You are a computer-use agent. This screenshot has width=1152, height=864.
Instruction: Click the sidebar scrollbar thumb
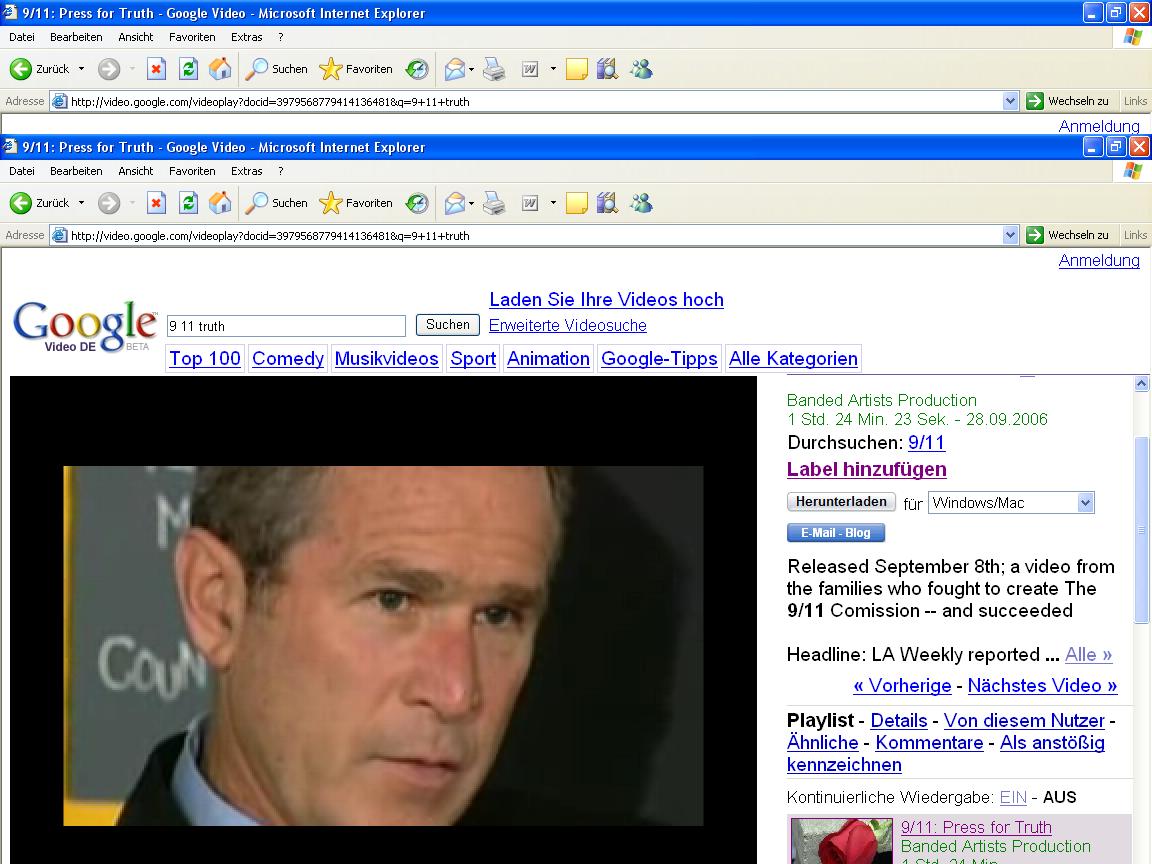(x=1141, y=530)
